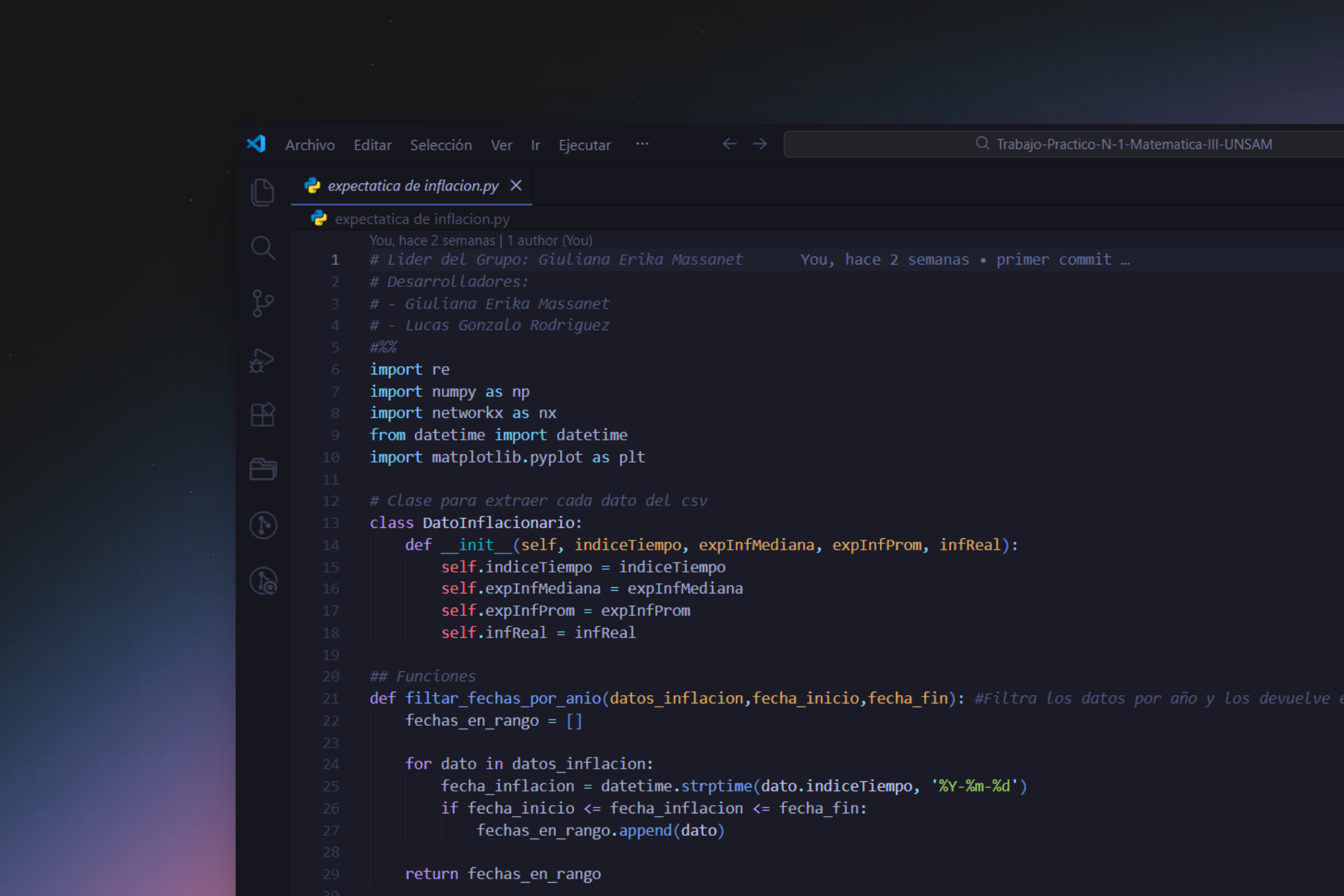Select the folder explorer icon in the activity bar
This screenshot has width=1344, height=896.
(x=262, y=469)
